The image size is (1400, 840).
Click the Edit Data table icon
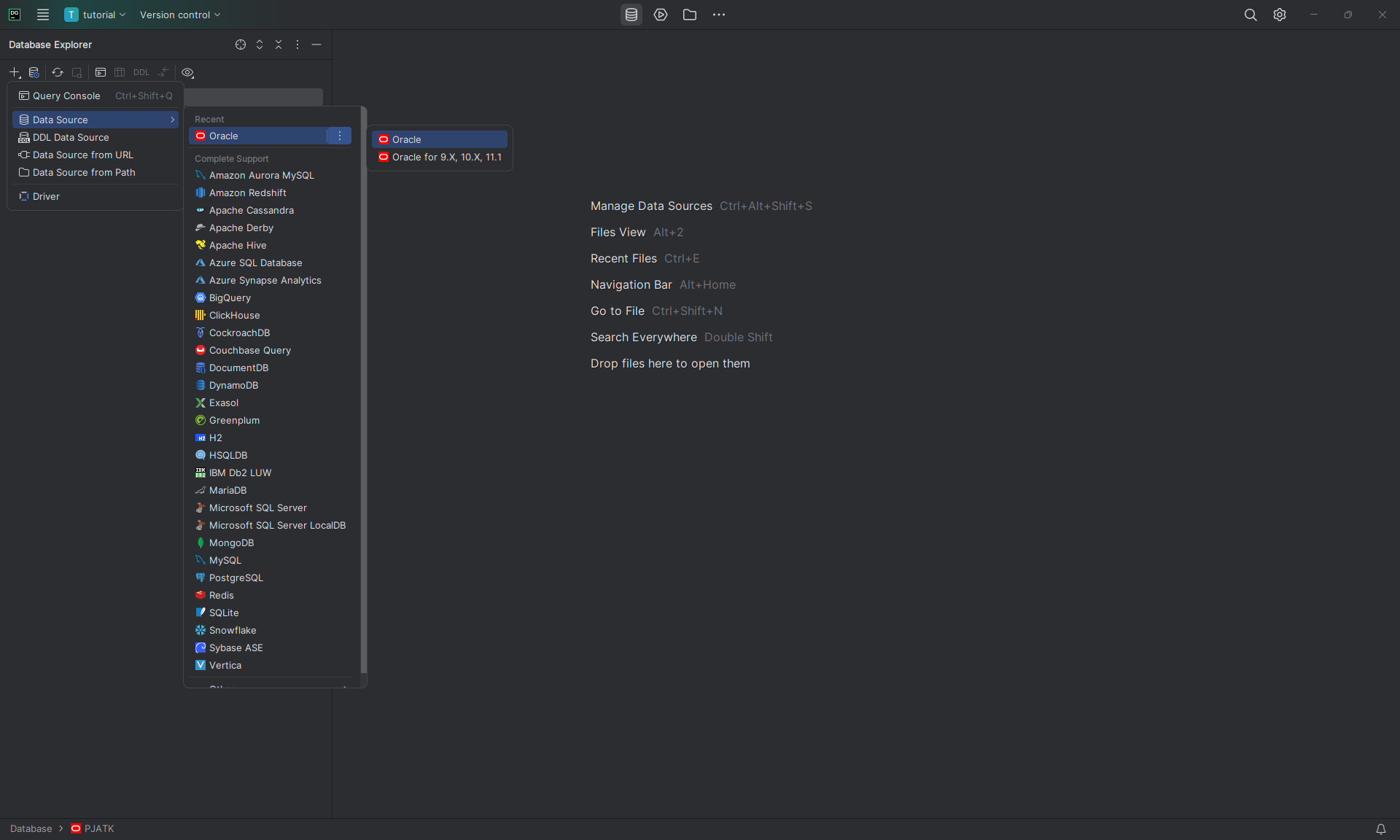[x=120, y=72]
